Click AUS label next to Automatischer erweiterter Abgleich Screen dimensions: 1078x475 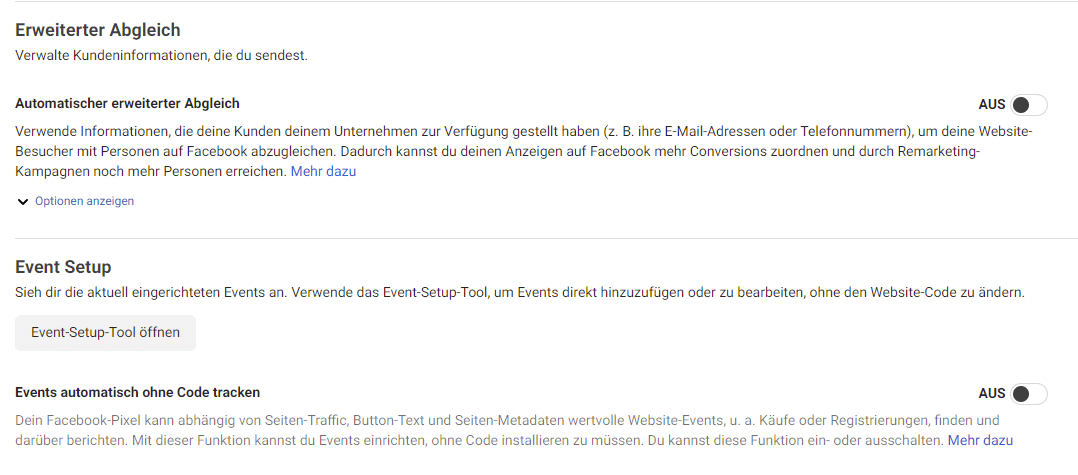[x=991, y=104]
